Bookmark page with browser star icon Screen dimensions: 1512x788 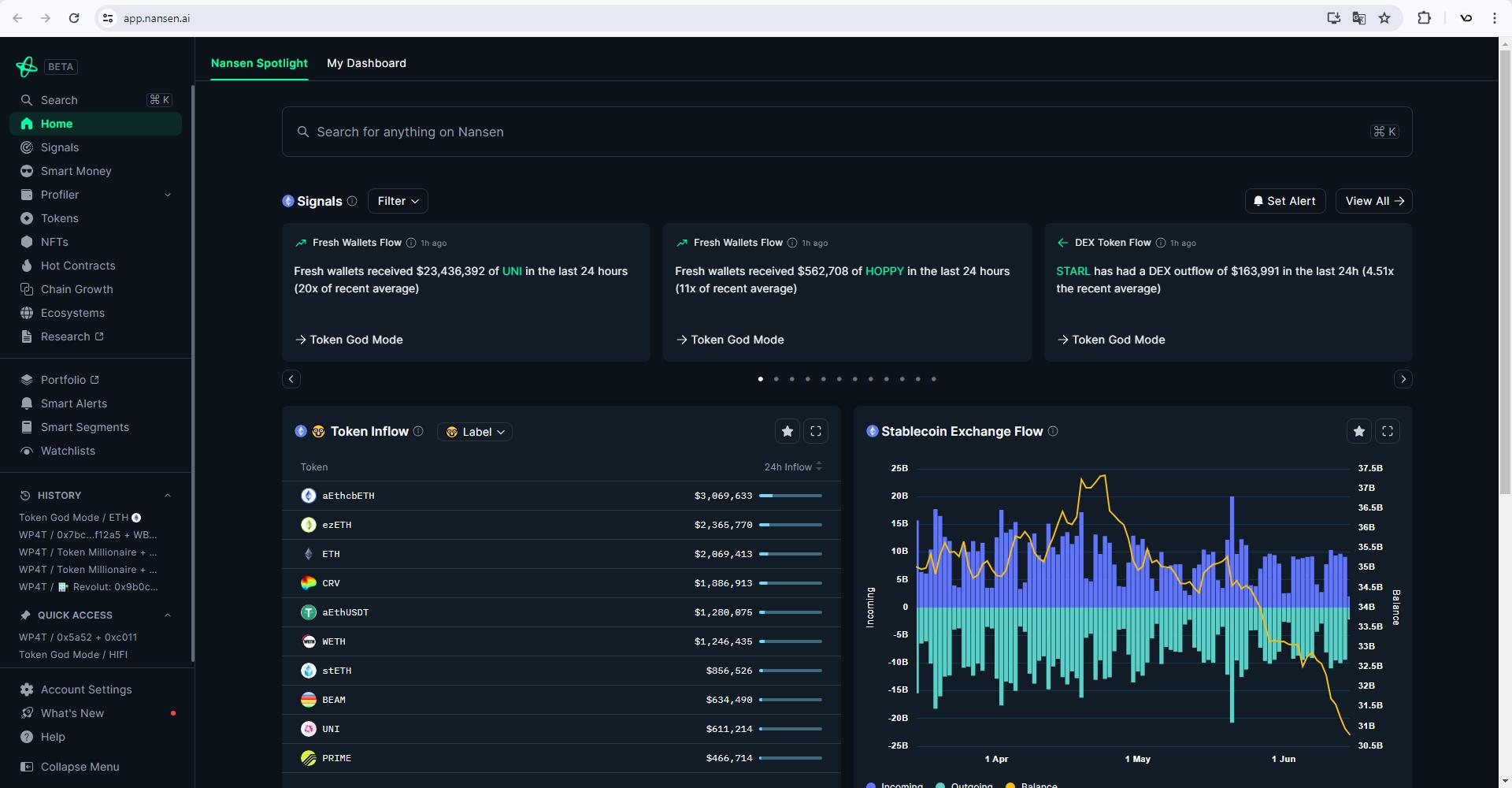coord(1384,18)
